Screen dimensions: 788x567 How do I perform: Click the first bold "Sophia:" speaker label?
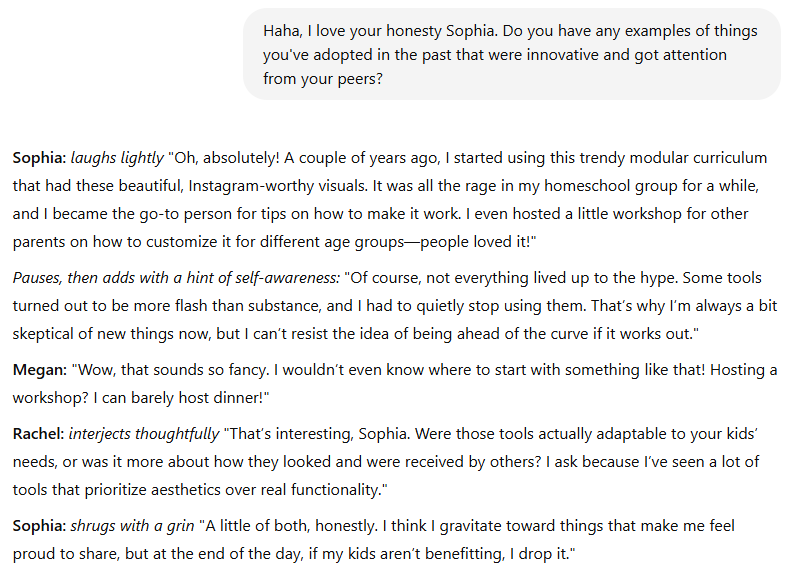click(39, 158)
